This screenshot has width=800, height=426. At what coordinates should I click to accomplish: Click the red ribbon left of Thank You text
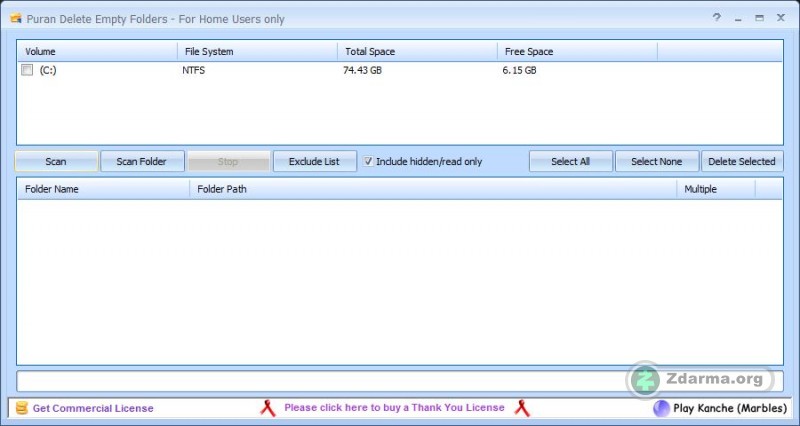268,408
